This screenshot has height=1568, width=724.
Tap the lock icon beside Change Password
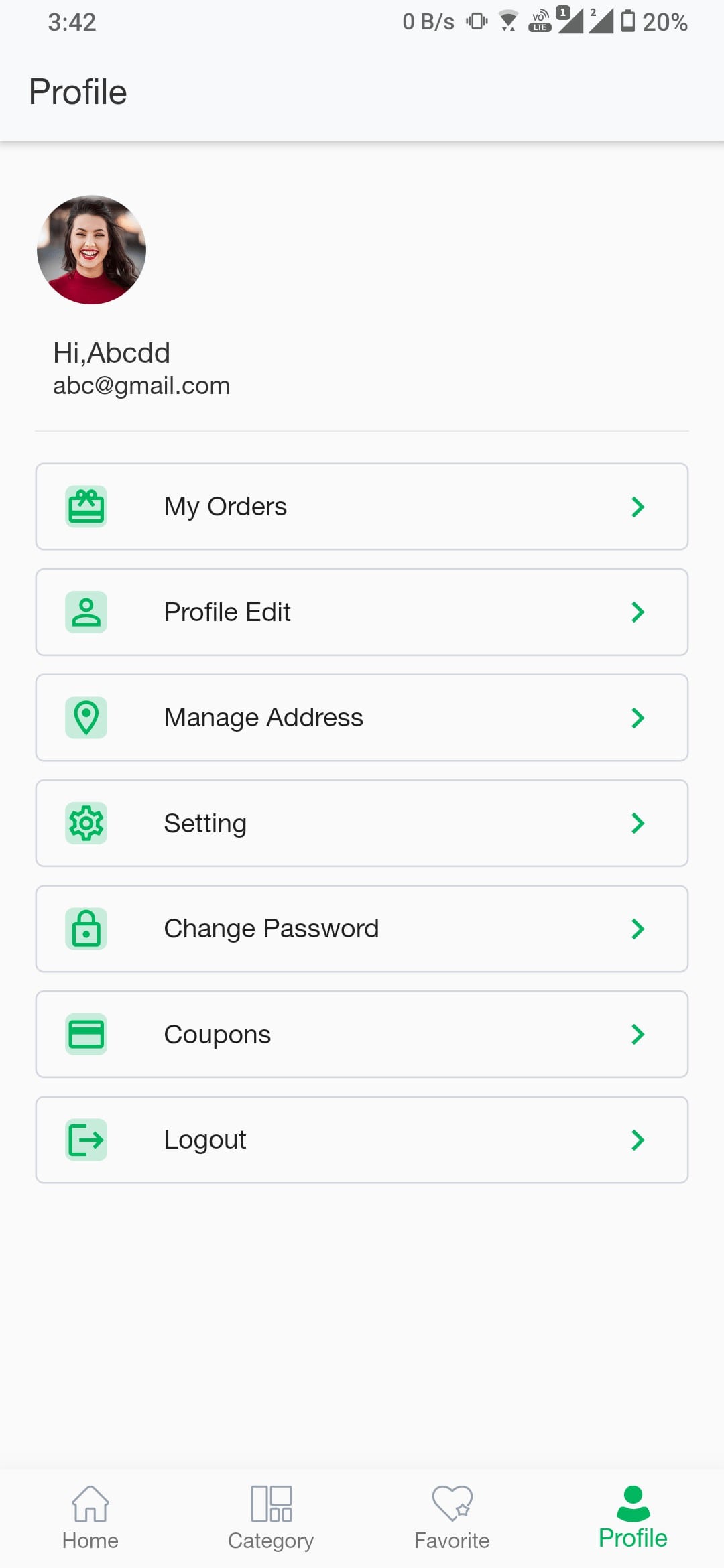pos(86,929)
